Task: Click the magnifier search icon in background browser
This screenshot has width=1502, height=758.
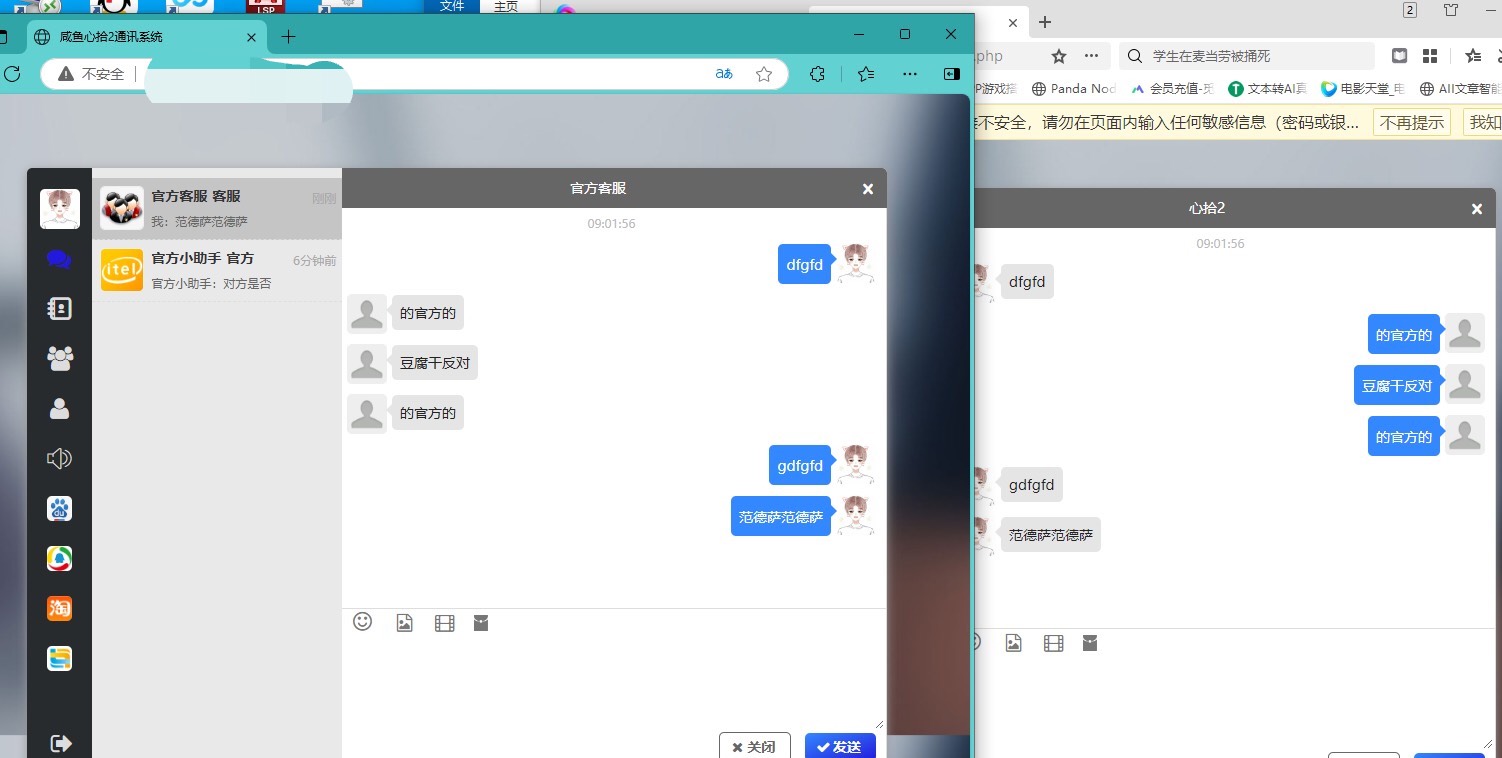Action: click(1135, 56)
